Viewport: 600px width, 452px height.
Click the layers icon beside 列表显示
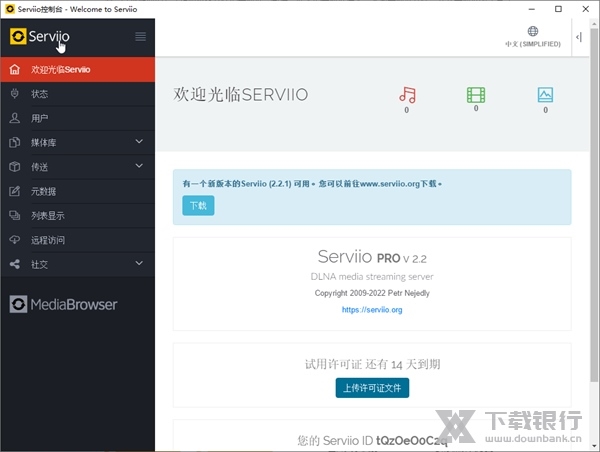[x=15, y=215]
